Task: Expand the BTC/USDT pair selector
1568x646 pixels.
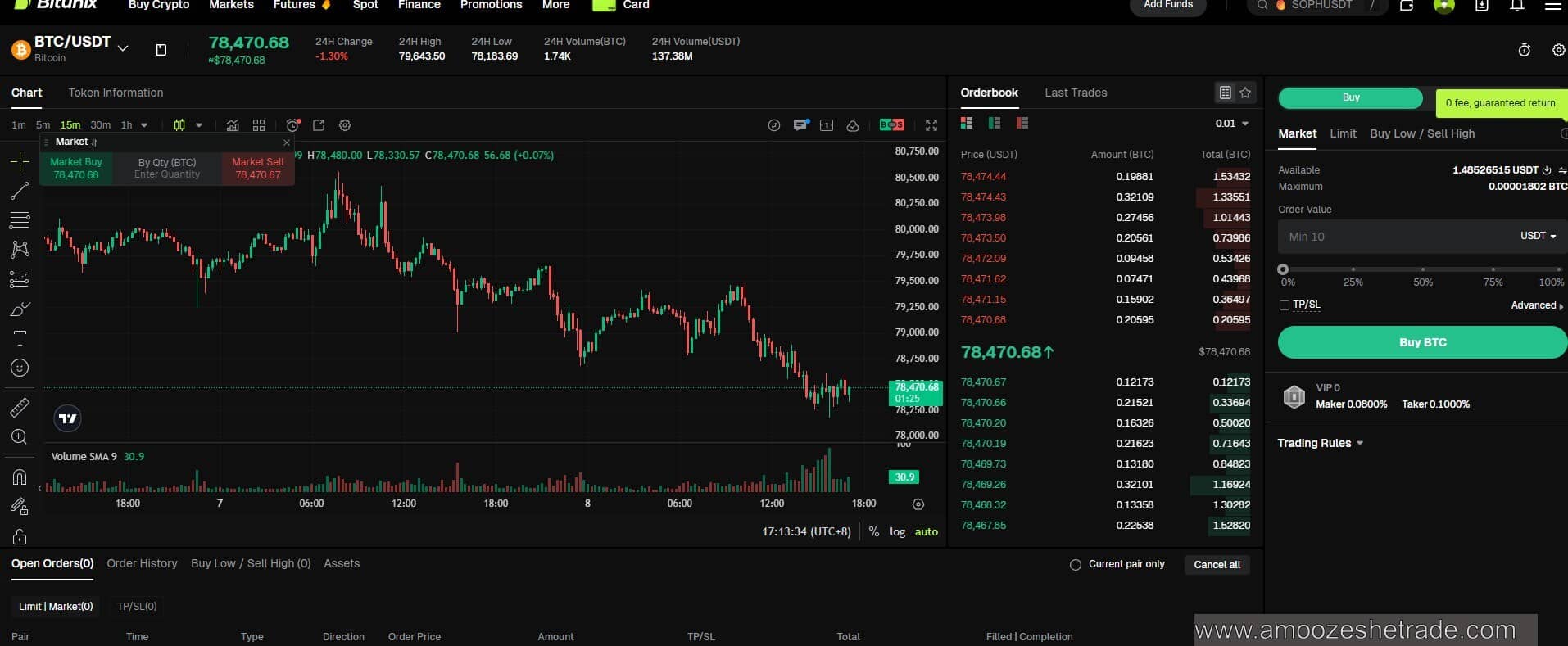Action: [x=123, y=48]
